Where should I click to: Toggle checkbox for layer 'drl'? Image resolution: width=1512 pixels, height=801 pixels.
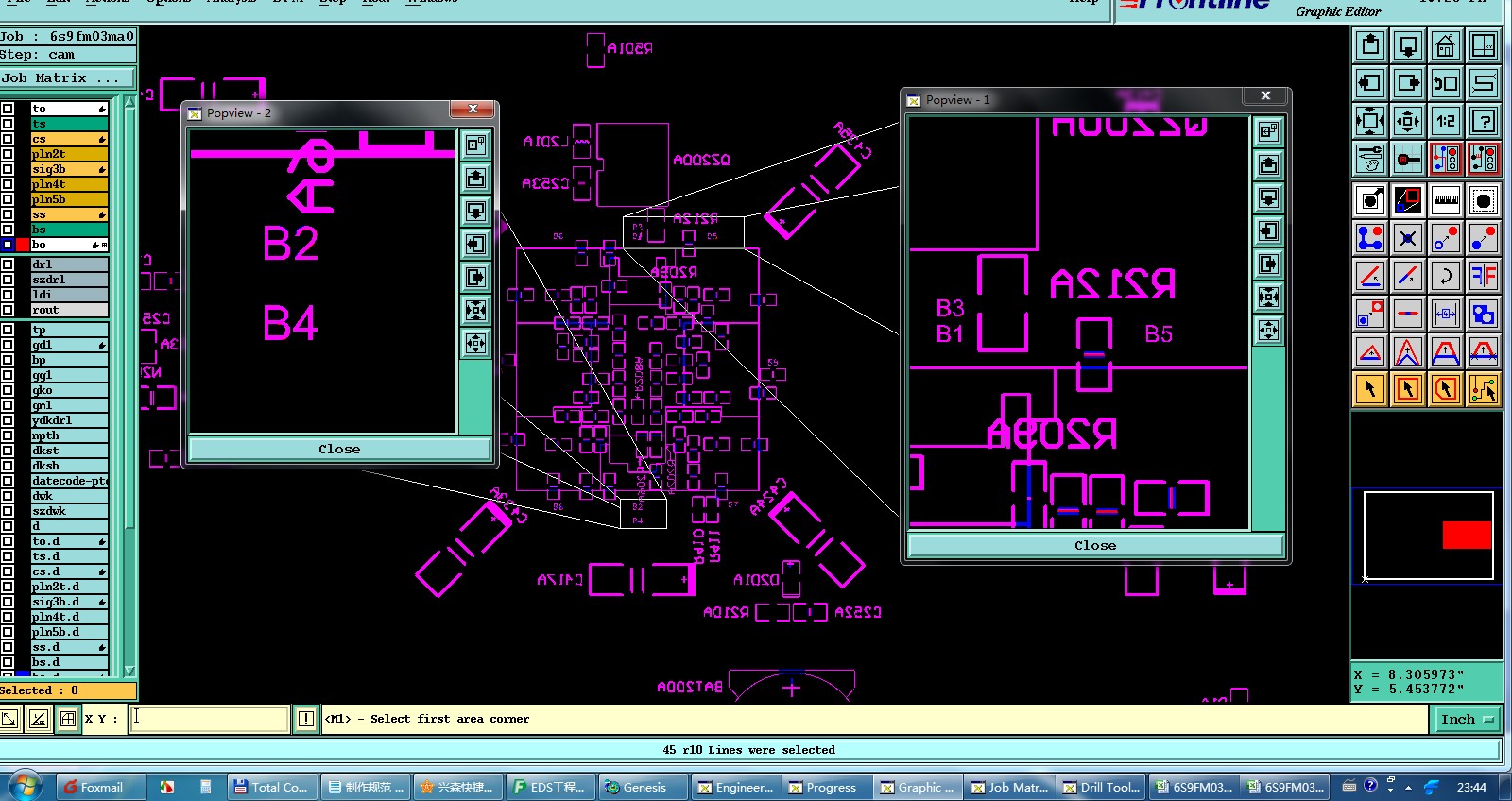pos(8,264)
